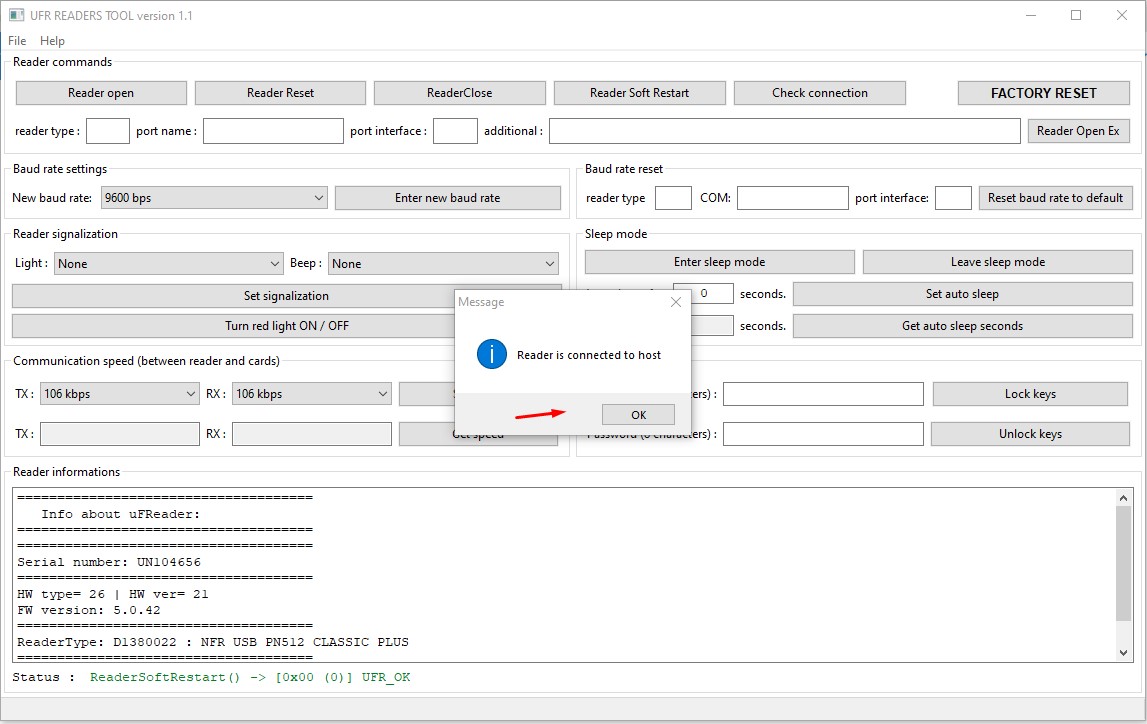This screenshot has width=1147, height=724.
Task: Click scroll up arrow in Reader informations
Action: (x=1124, y=497)
